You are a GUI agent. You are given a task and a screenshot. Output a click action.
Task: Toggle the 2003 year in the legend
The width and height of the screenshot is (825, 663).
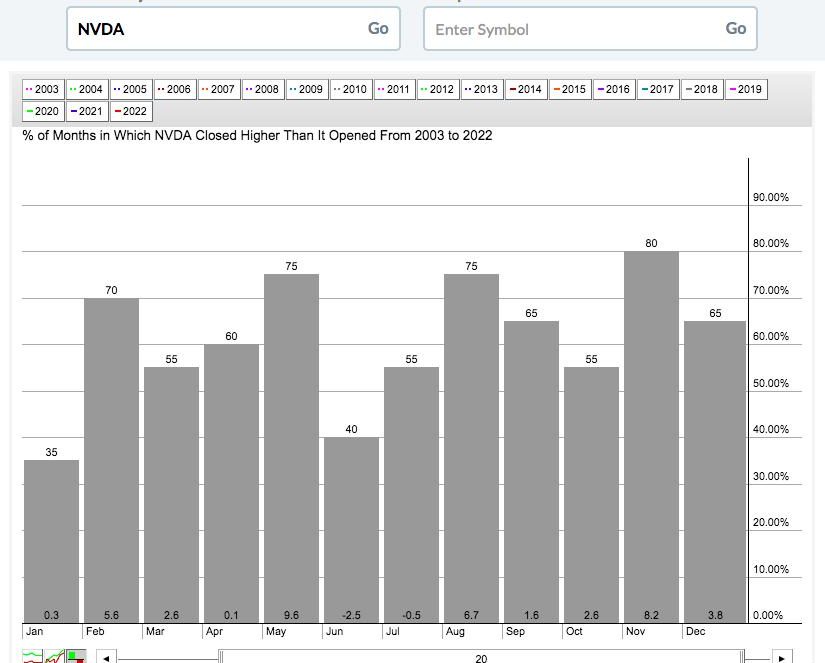tap(43, 89)
